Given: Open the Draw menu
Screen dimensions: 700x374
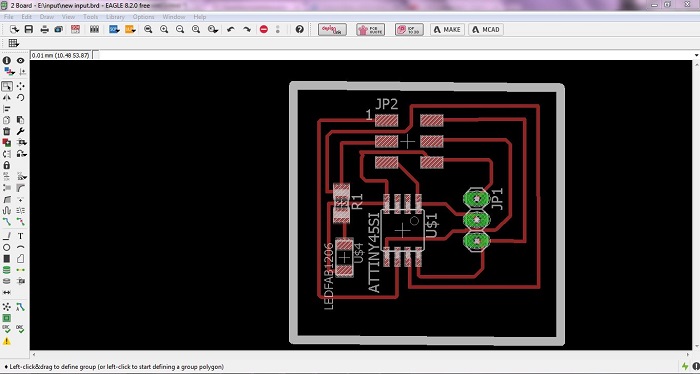Looking at the screenshot, I should 47,17.
